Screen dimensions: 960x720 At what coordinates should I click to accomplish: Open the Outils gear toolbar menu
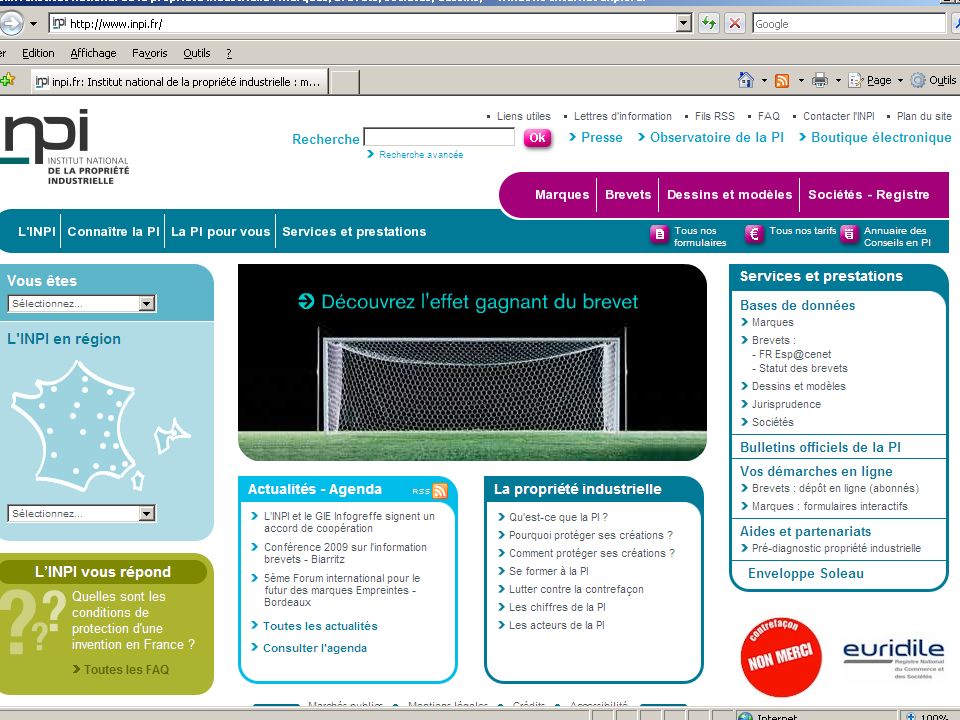click(933, 80)
